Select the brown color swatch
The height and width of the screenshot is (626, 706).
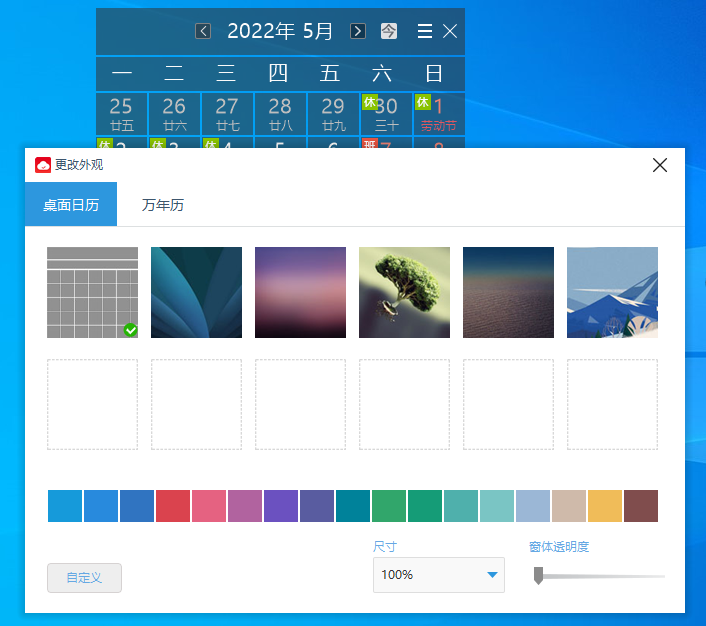(x=641, y=506)
